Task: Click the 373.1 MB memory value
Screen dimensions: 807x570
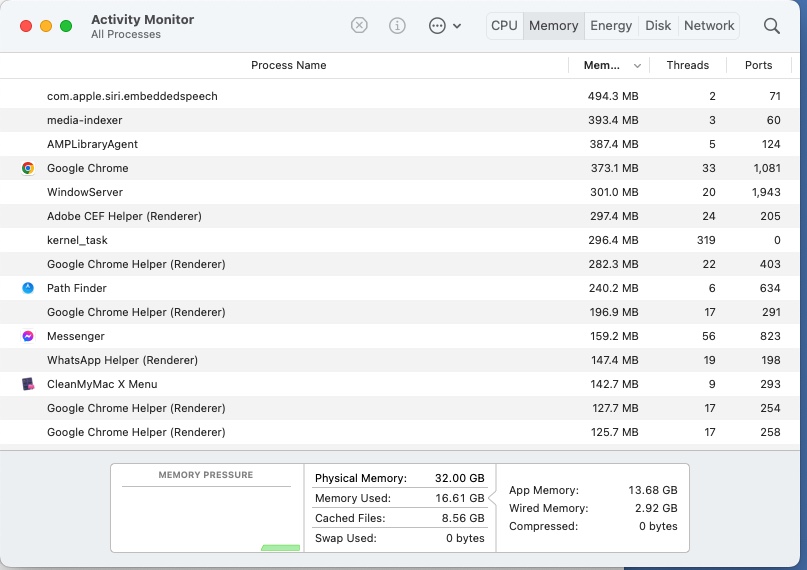Action: 614,168
